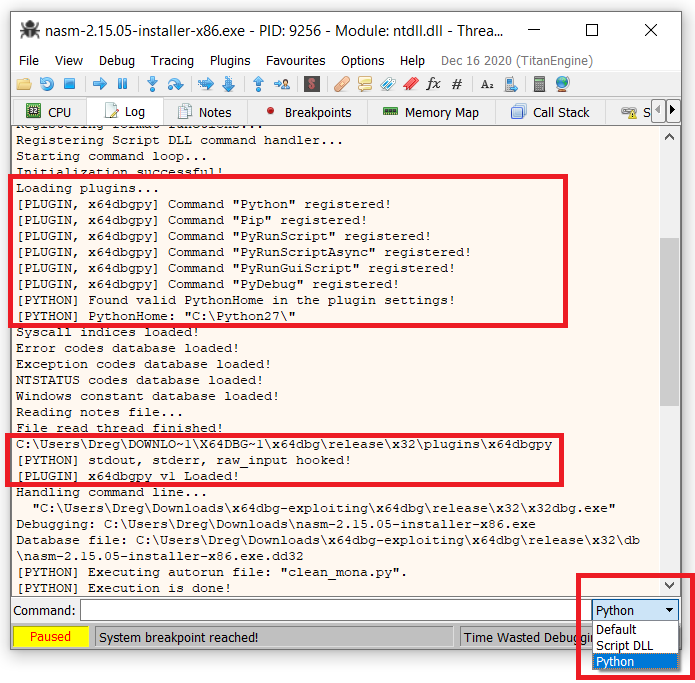This screenshot has height=683, width=695.
Task: Open the Labels tag icon
Action: pos(388,84)
